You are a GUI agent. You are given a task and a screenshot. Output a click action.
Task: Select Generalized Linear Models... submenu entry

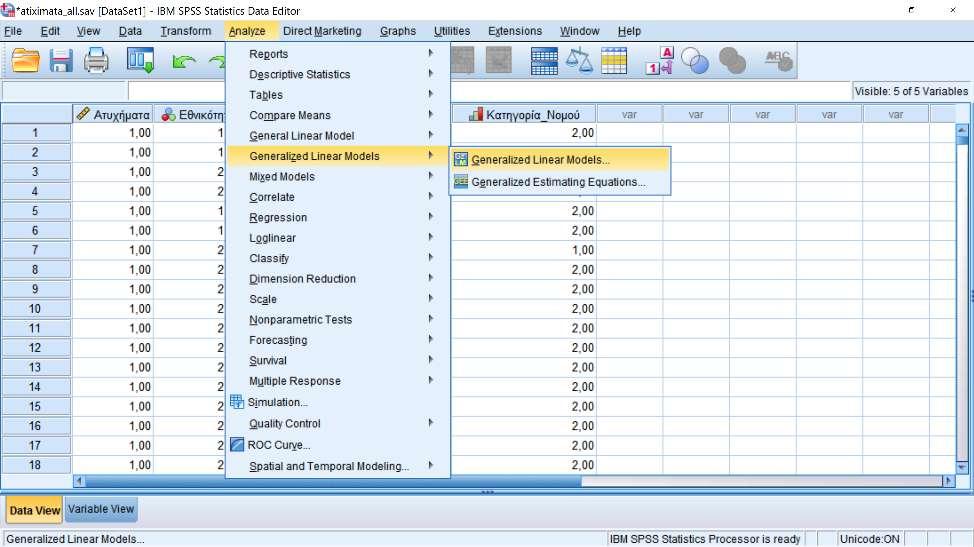(560, 160)
